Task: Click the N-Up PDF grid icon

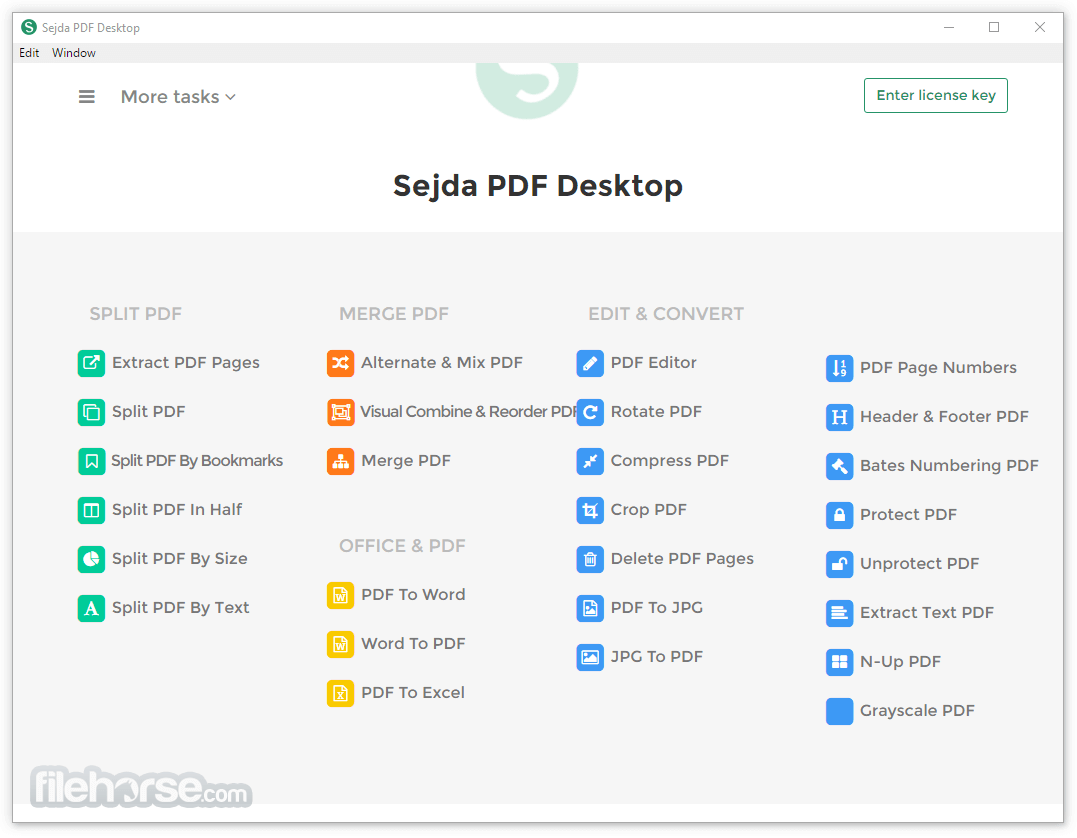Action: point(839,662)
